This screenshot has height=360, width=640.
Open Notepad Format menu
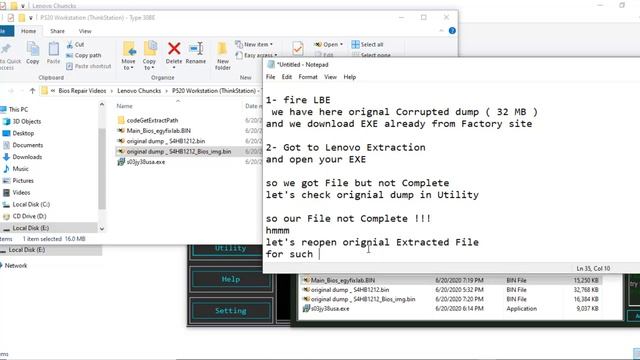308,77
